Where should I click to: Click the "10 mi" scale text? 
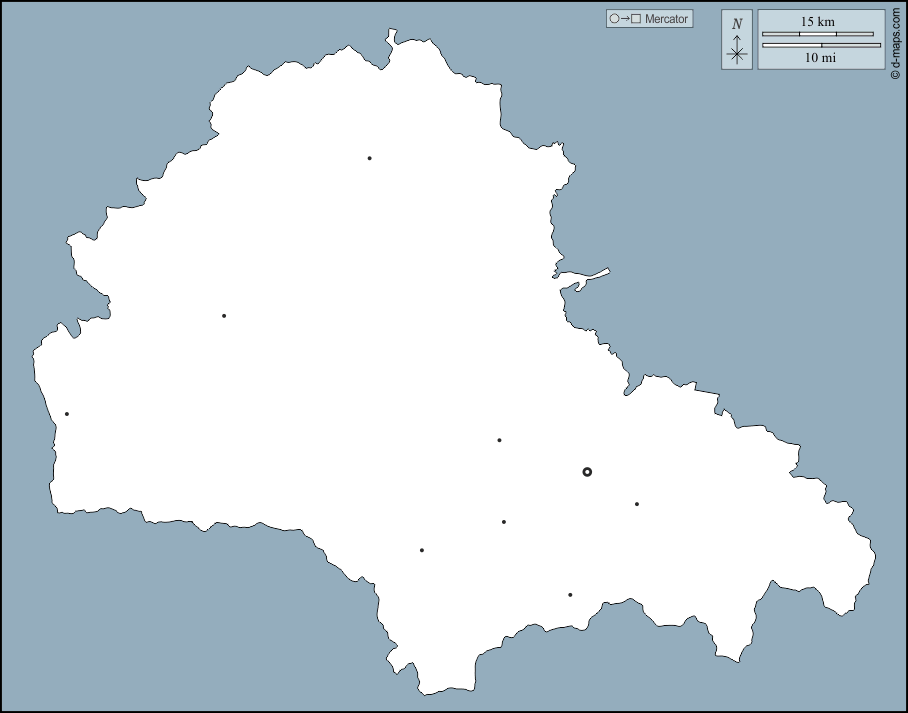pos(820,58)
